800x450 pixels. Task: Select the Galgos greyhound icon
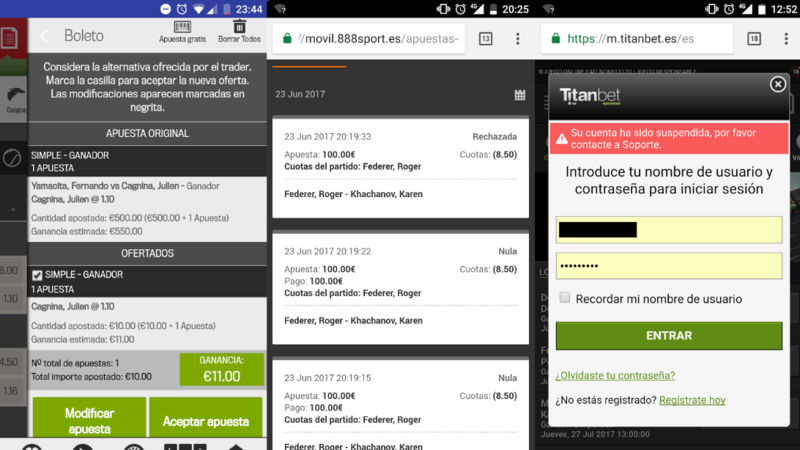(15, 99)
